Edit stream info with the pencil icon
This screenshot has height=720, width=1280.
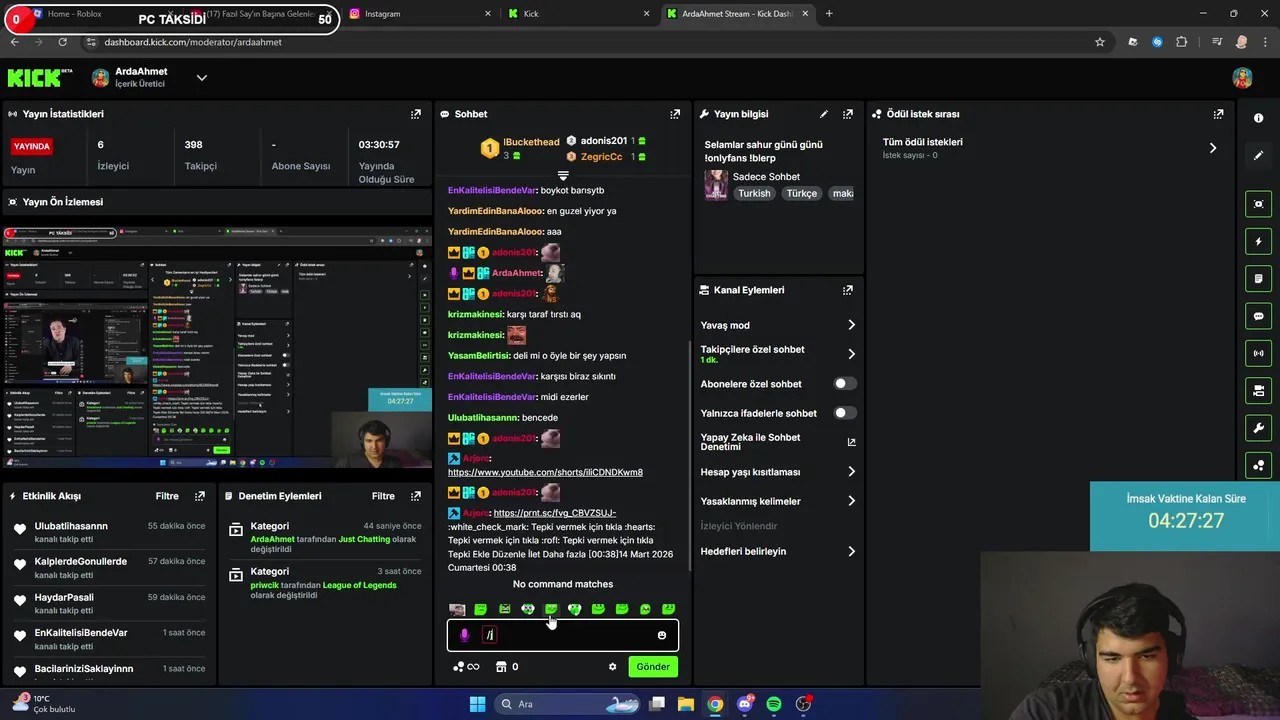tap(824, 114)
